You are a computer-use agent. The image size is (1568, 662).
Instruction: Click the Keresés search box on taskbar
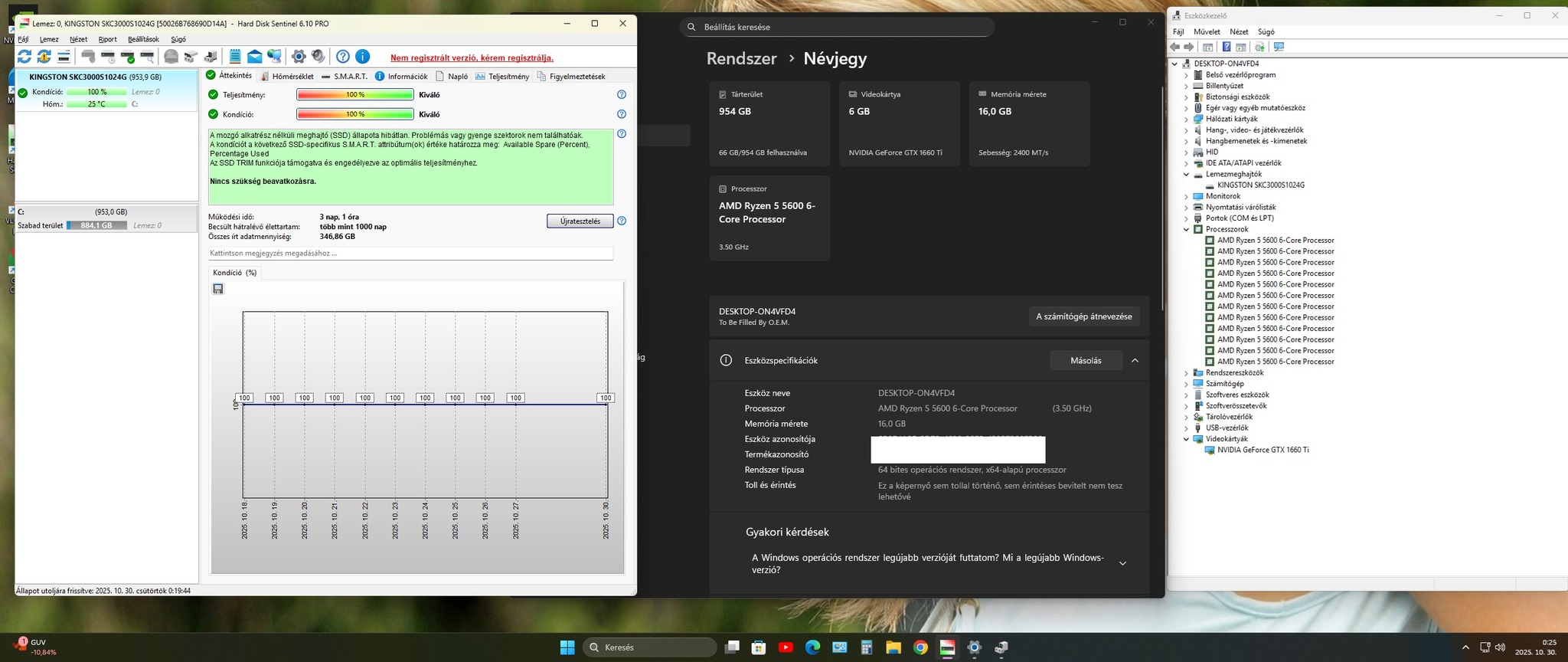pyautogui.click(x=650, y=647)
